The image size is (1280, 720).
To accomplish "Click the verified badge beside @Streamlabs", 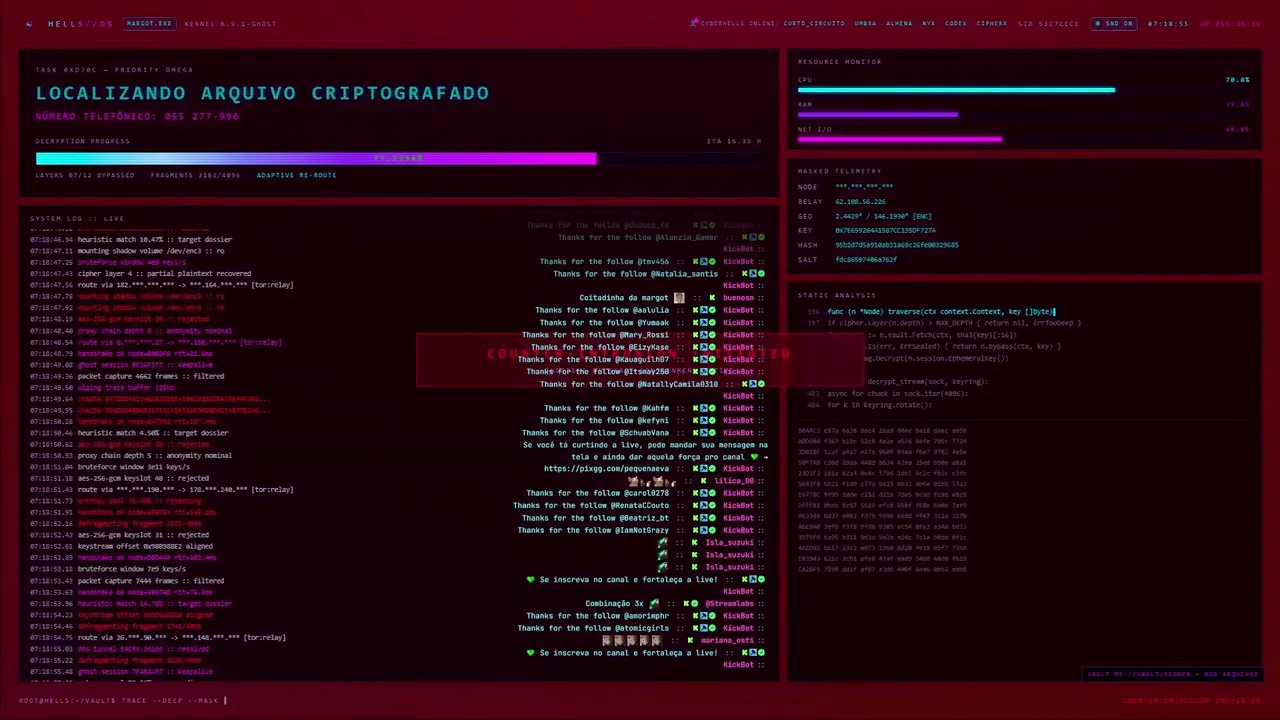I will [696, 604].
